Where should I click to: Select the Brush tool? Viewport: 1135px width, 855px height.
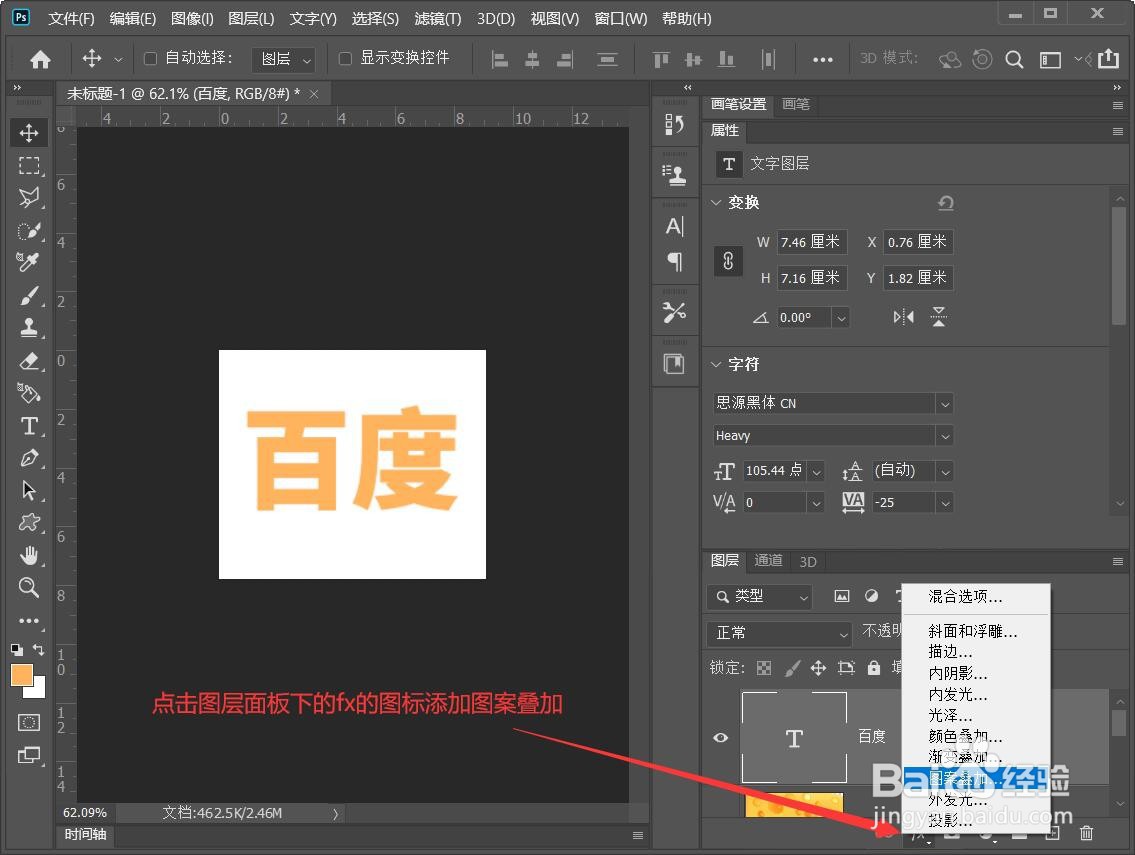click(x=29, y=295)
